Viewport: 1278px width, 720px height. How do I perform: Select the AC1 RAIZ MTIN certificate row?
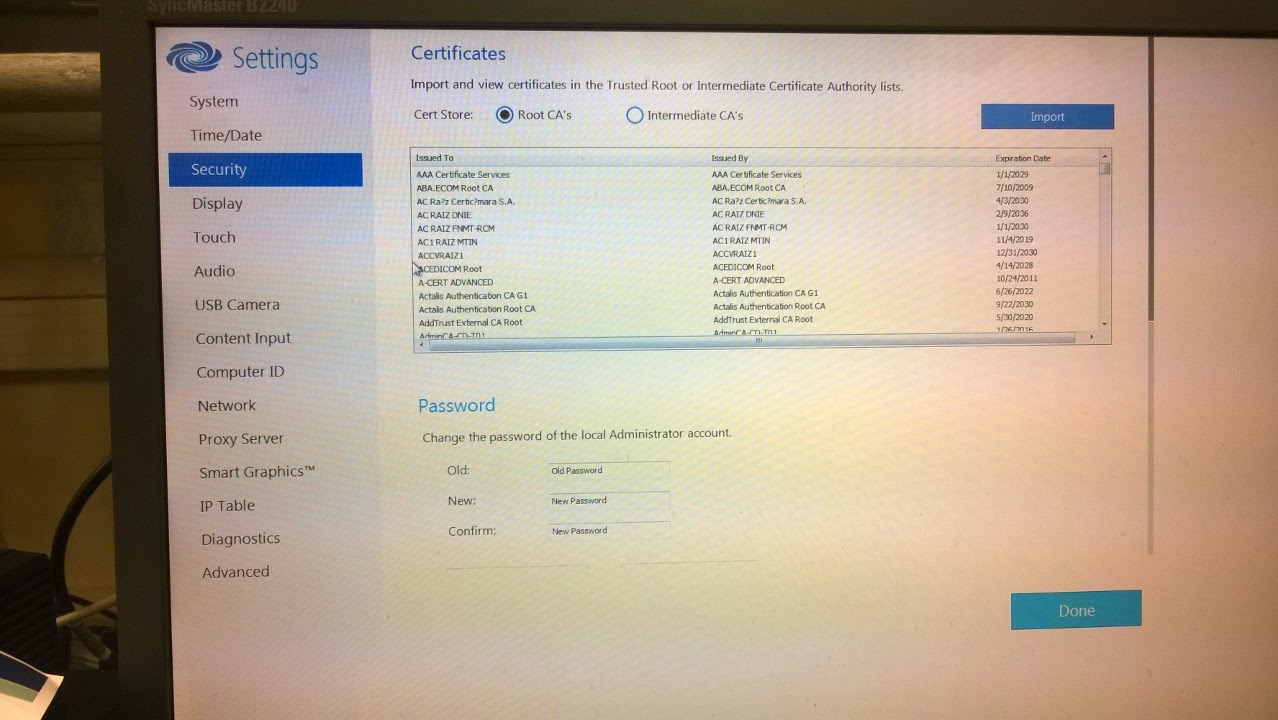755,242
